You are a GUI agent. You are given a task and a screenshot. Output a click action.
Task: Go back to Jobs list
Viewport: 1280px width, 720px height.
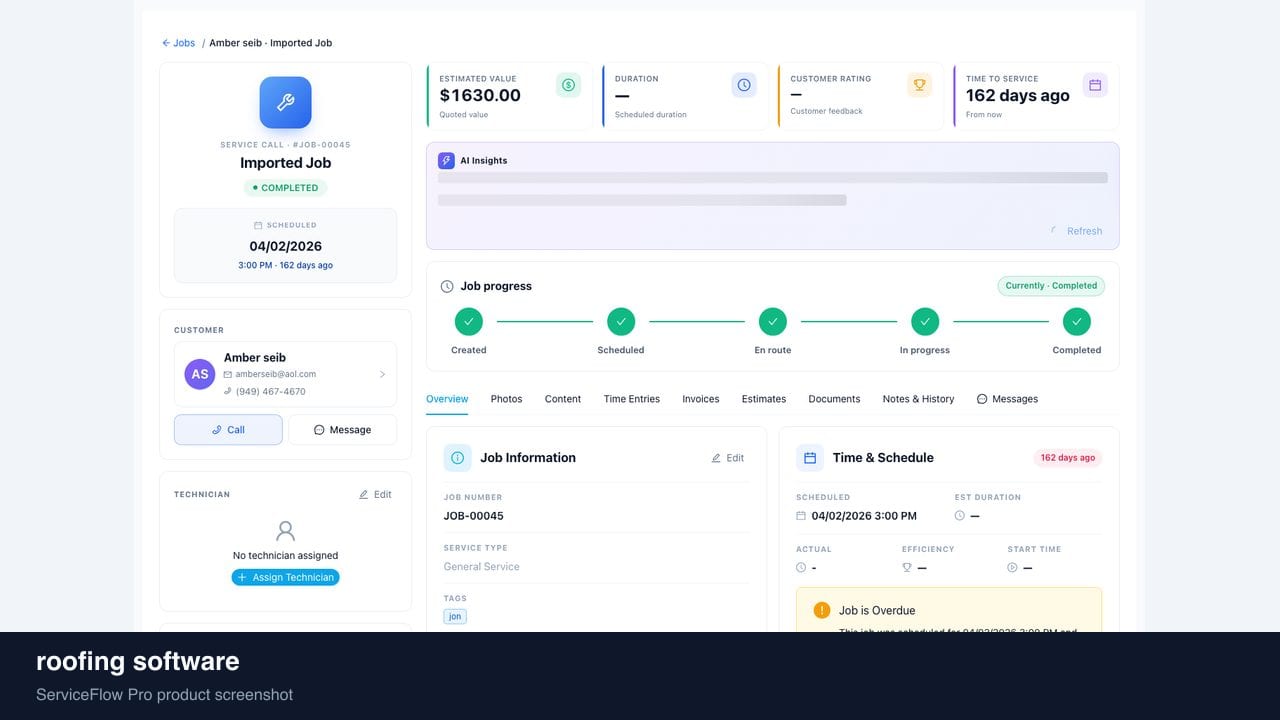point(179,43)
